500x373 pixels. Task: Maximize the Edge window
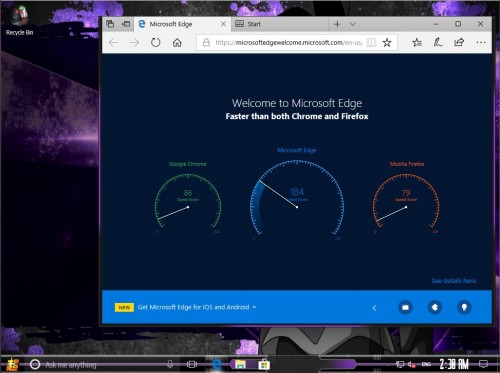pos(458,24)
